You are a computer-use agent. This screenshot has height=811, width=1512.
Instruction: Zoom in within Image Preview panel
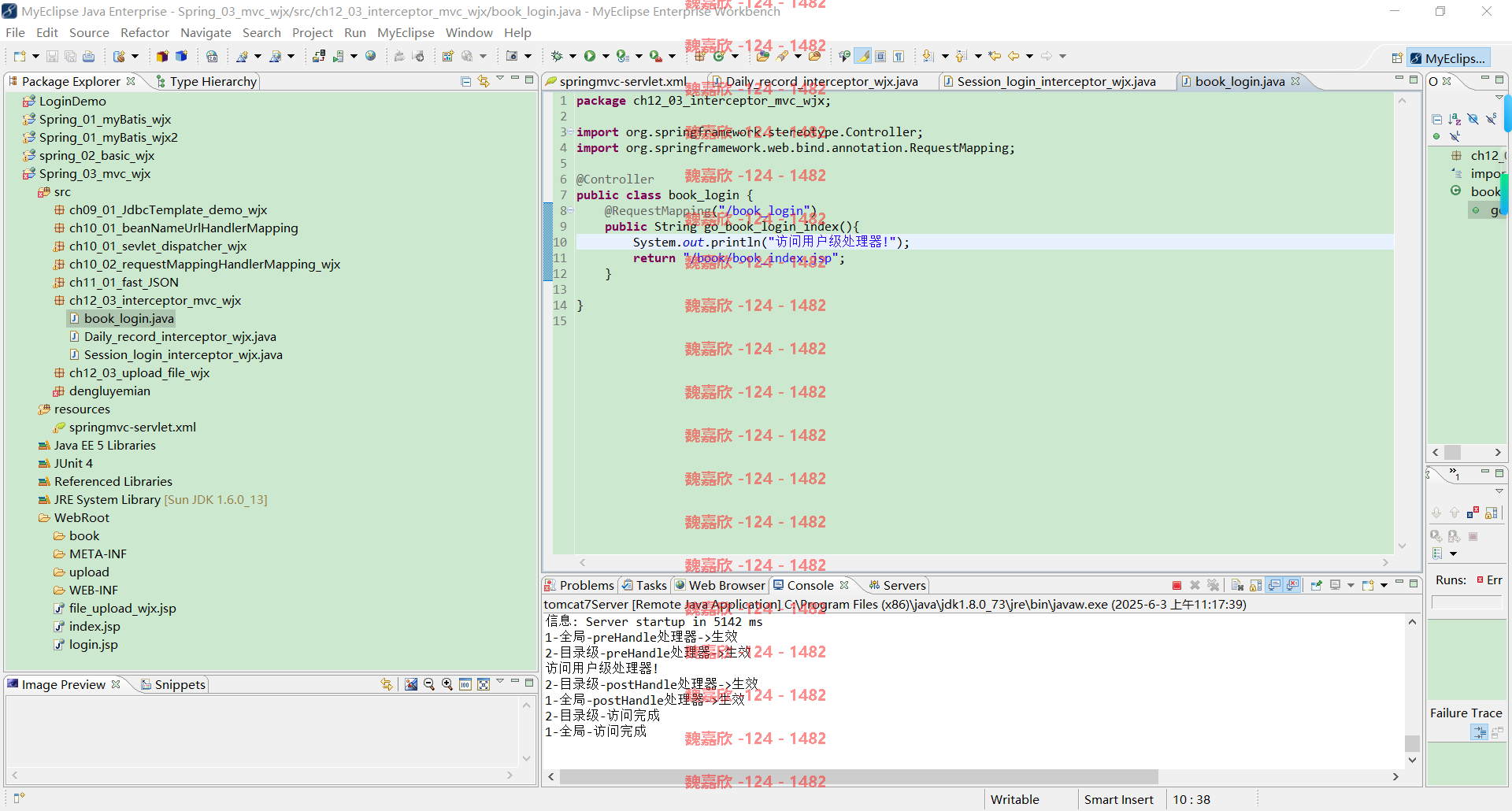click(447, 684)
